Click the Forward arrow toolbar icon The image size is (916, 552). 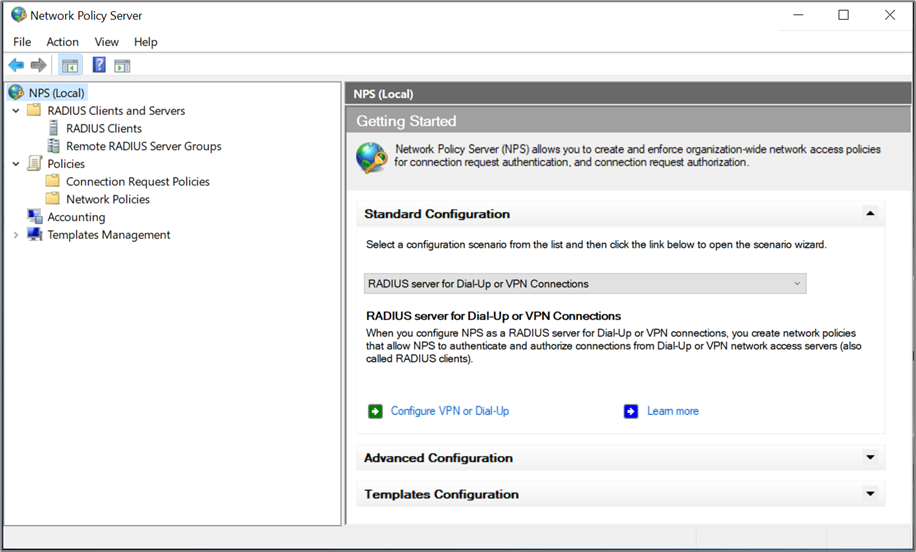(x=39, y=66)
